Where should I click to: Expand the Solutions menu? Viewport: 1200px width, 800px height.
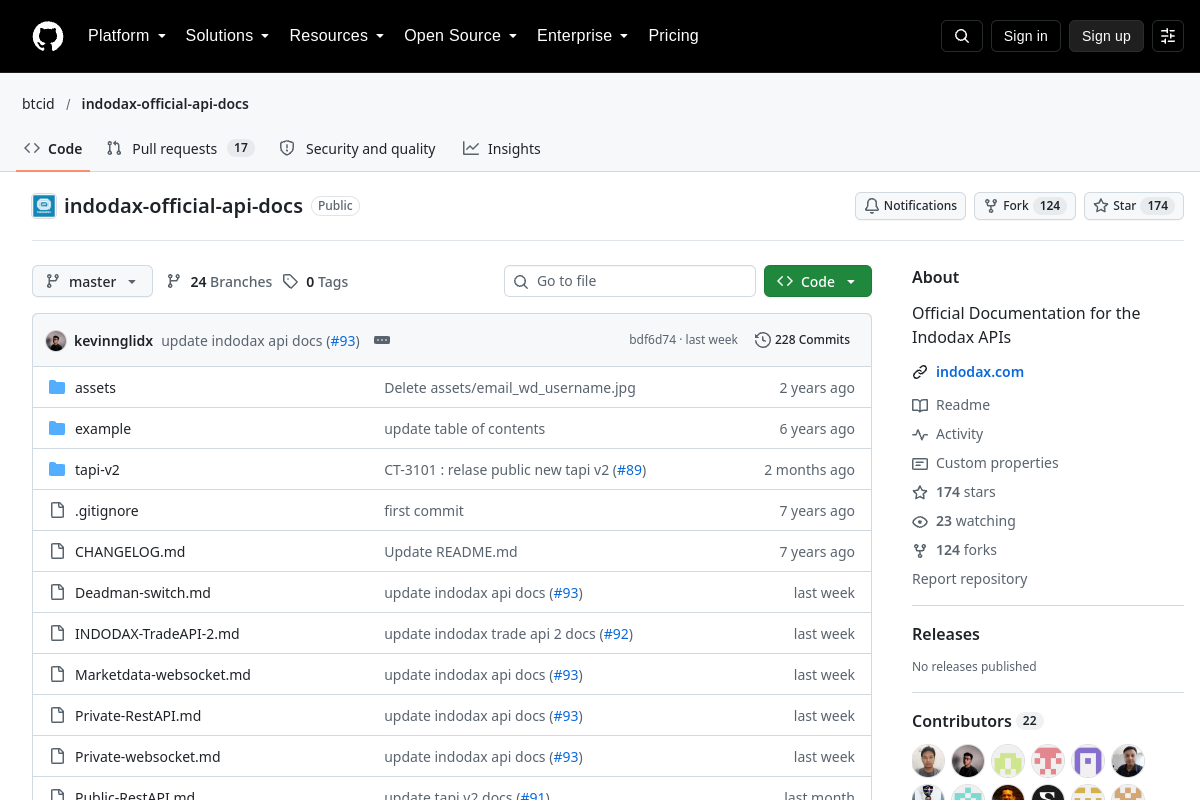pos(227,36)
